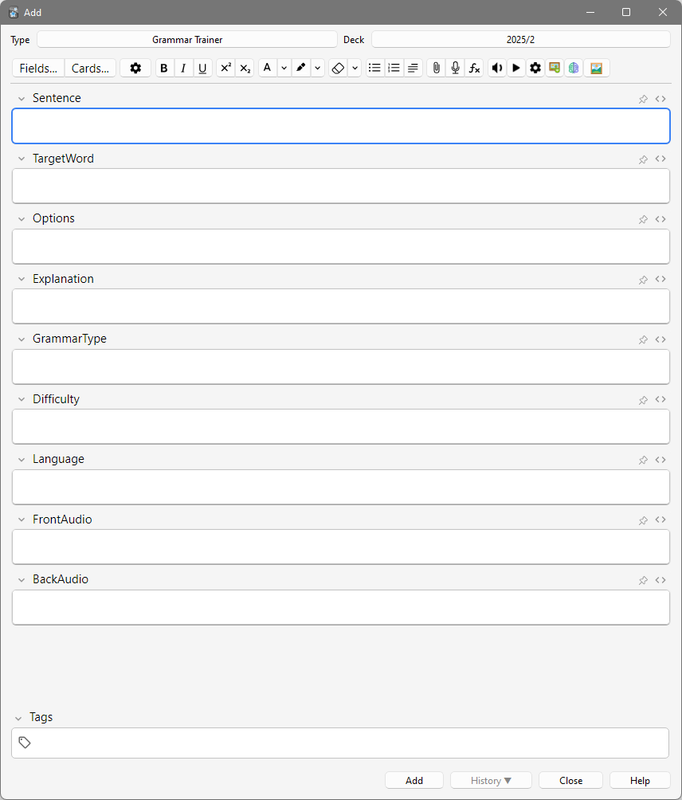This screenshot has width=682, height=800.
Task: Apply highlight color with the marker button
Action: pyautogui.click(x=301, y=68)
